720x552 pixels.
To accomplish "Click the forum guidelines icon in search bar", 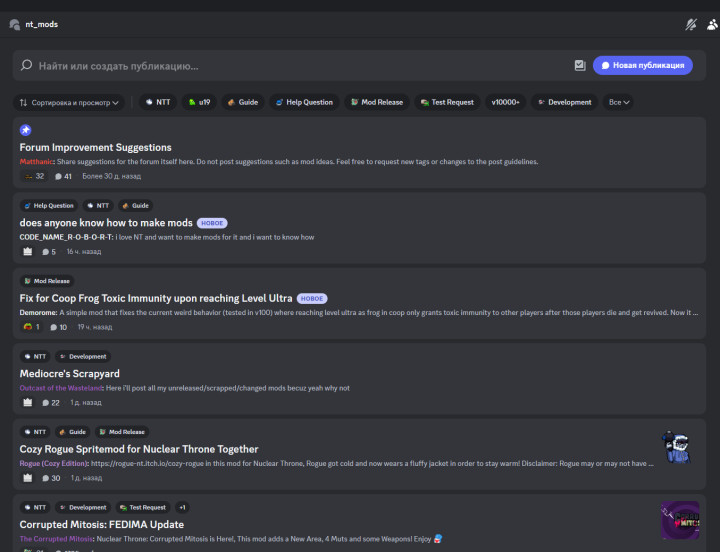I will click(579, 66).
